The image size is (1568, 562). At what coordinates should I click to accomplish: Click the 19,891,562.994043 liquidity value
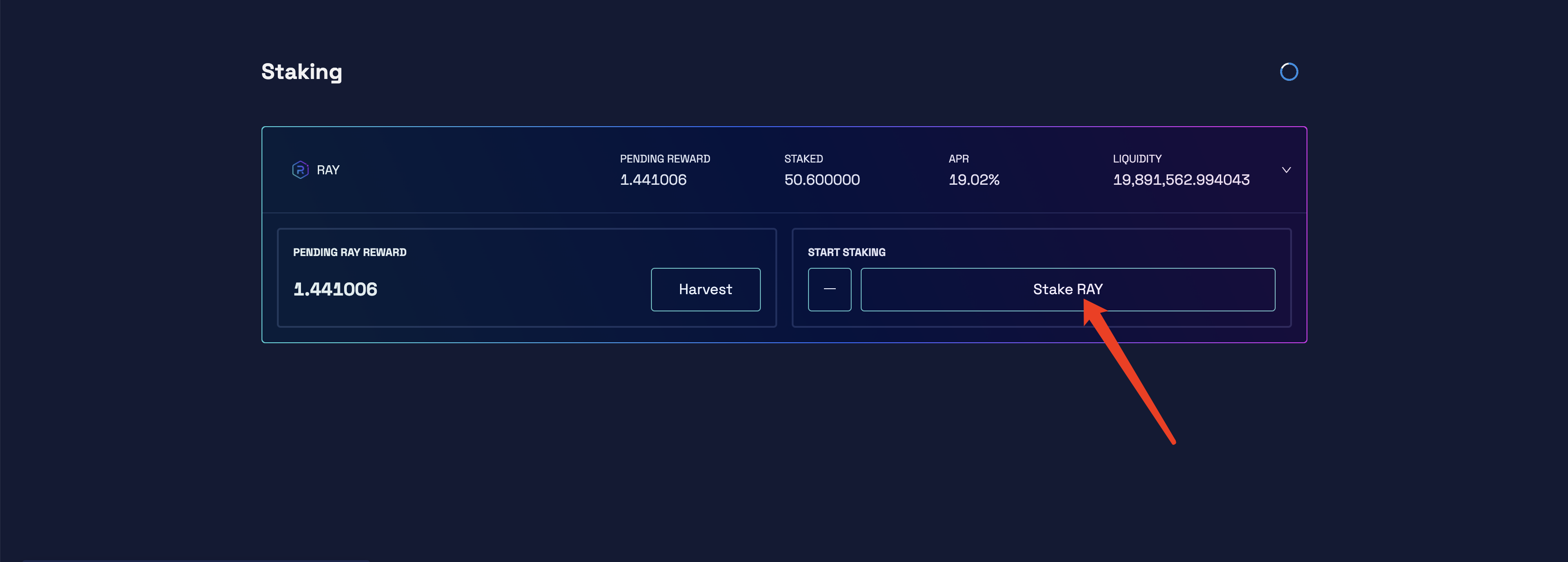point(1181,180)
